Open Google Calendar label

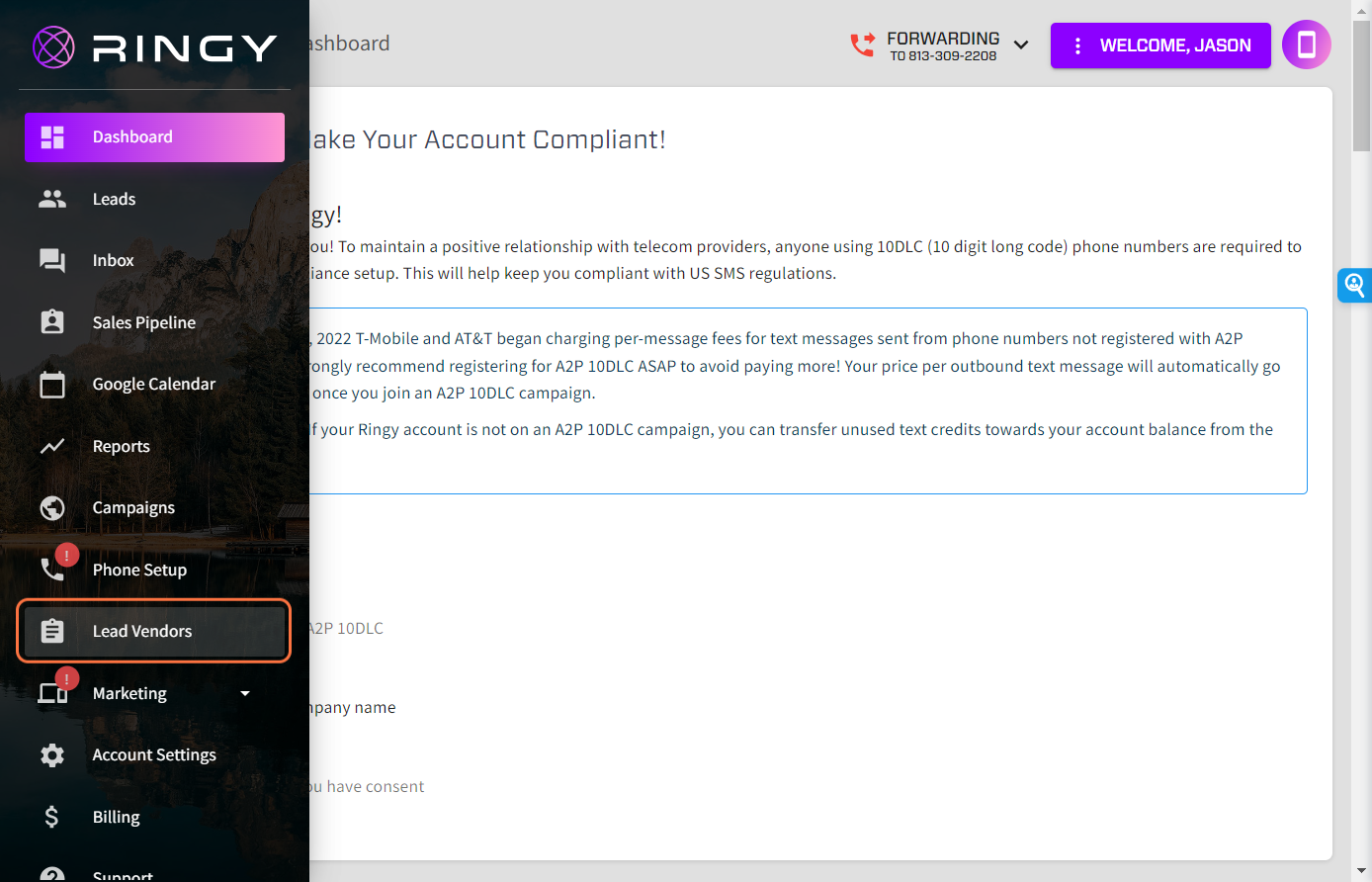click(154, 385)
